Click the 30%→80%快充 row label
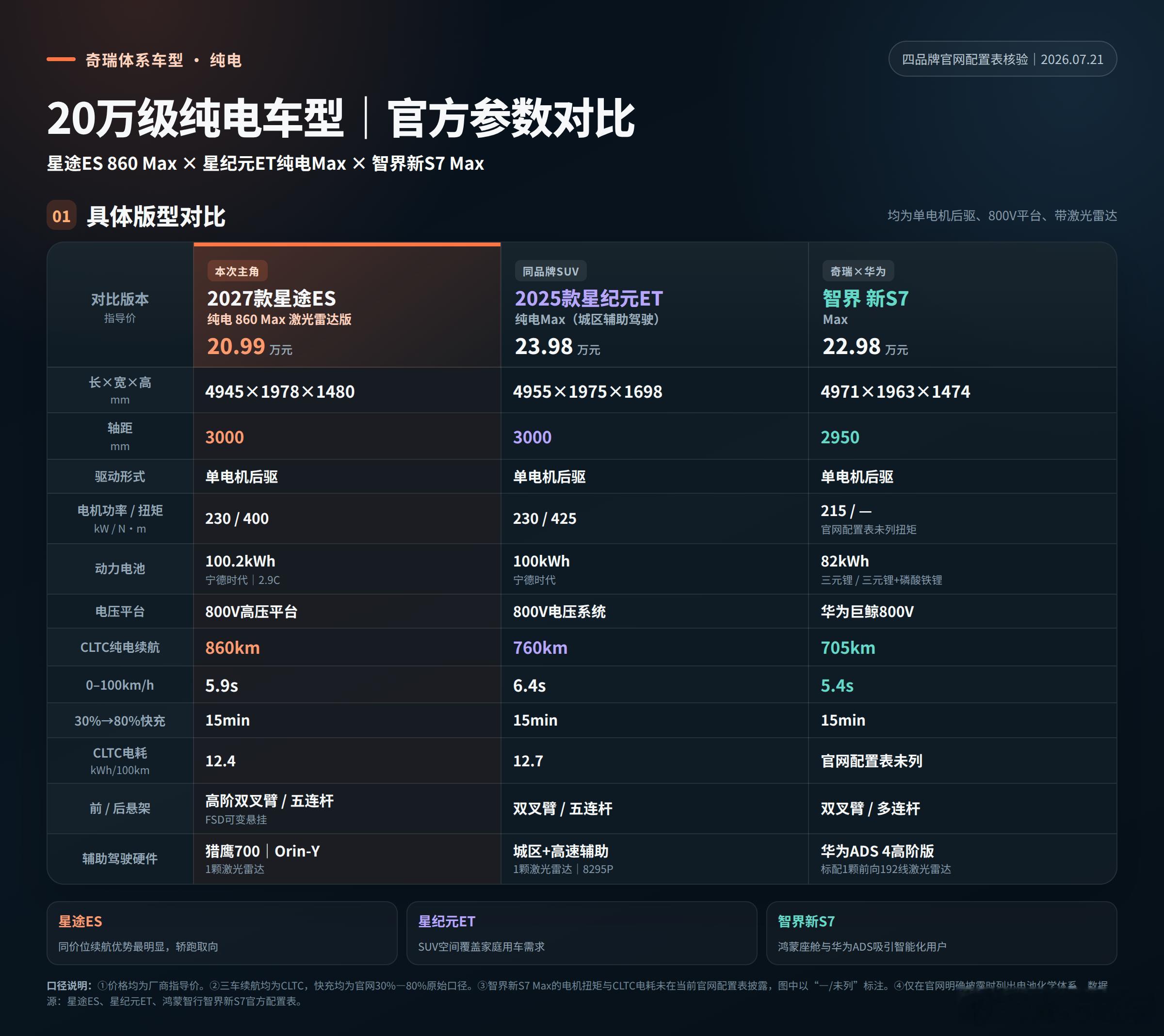Image resolution: width=1164 pixels, height=1036 pixels. 120,720
